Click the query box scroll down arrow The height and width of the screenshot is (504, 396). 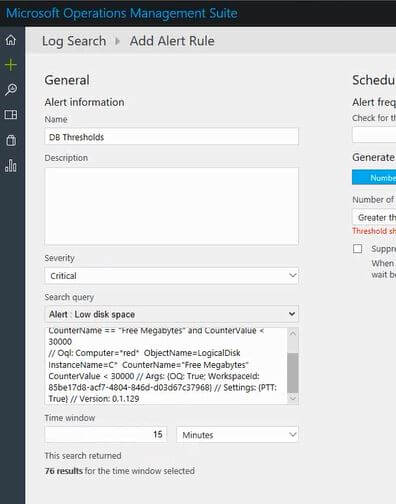click(x=293, y=398)
